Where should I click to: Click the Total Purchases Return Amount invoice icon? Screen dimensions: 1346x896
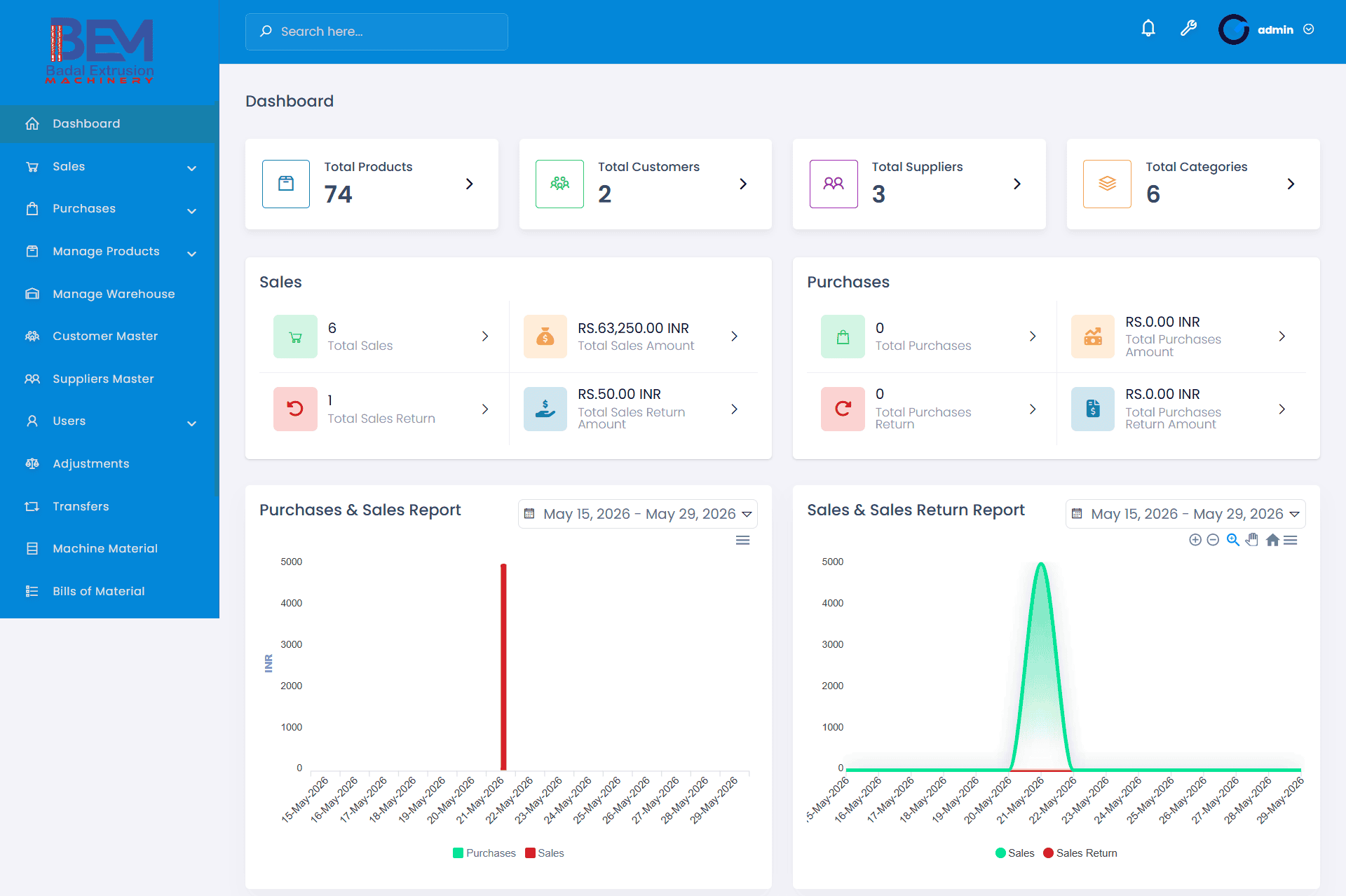tap(1093, 409)
